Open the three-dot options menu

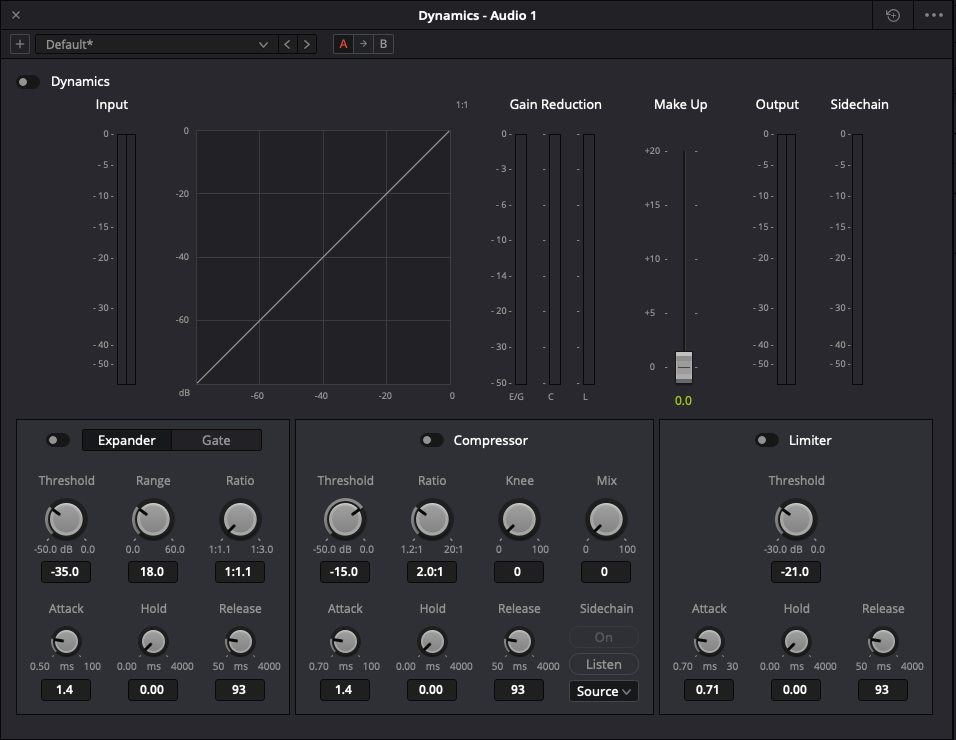coord(935,15)
